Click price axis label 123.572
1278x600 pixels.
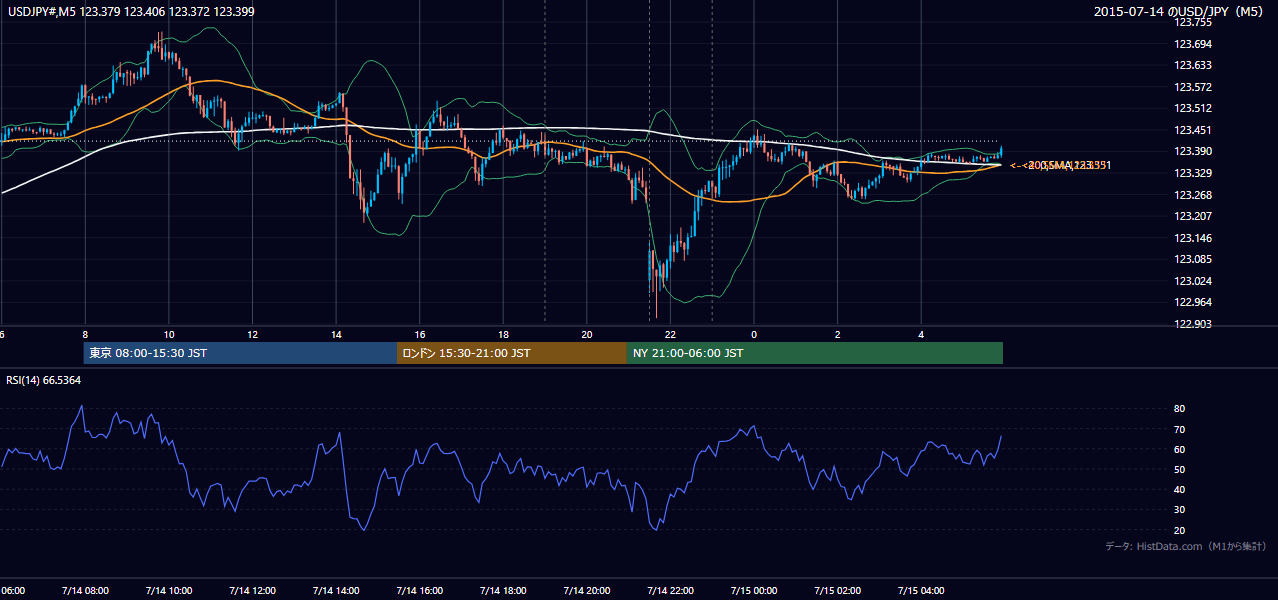[x=1192, y=87]
